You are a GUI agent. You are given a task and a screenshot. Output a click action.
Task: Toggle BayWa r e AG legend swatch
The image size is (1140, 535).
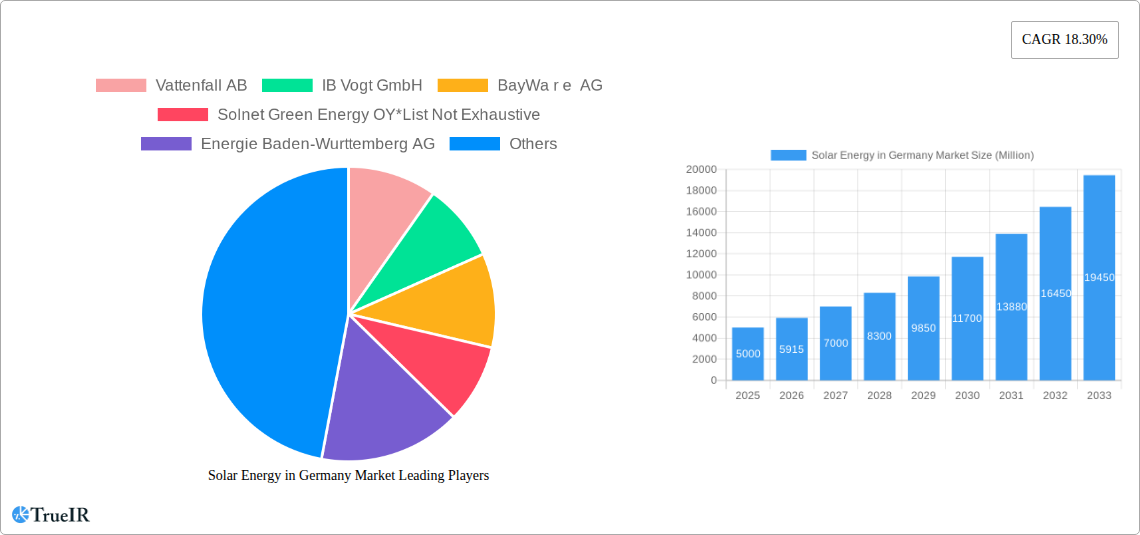pyautogui.click(x=462, y=85)
